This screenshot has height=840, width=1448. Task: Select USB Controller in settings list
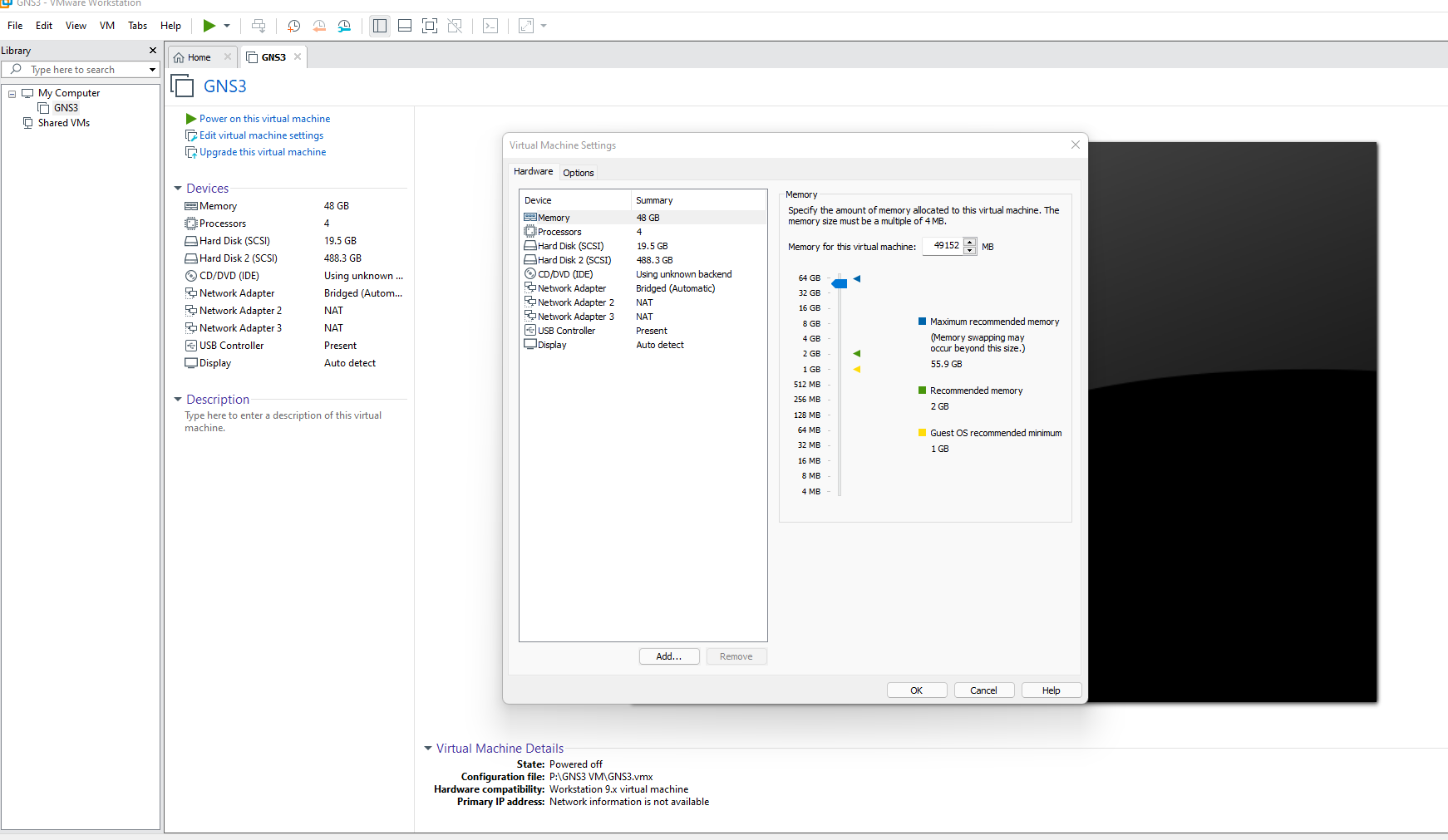tap(643, 331)
